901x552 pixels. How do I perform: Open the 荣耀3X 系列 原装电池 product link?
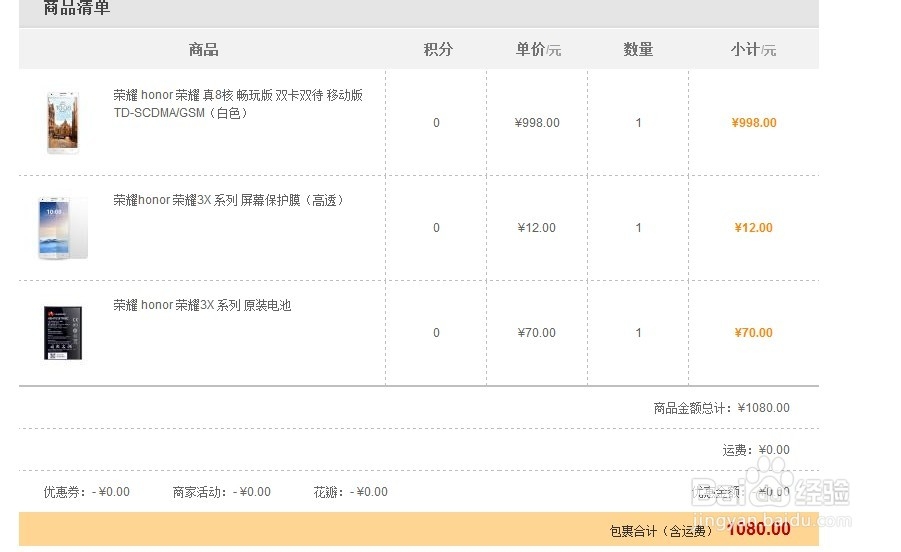pyautogui.click(x=202, y=306)
